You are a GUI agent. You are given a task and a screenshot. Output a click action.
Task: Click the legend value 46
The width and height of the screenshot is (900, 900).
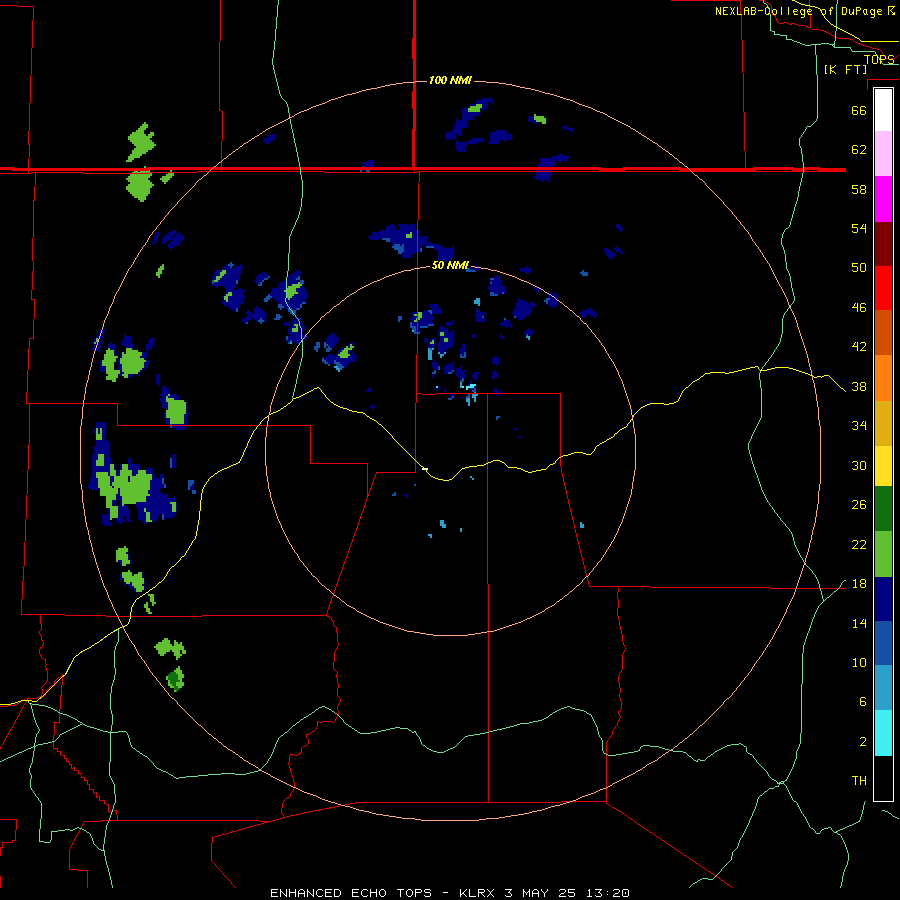pyautogui.click(x=859, y=308)
